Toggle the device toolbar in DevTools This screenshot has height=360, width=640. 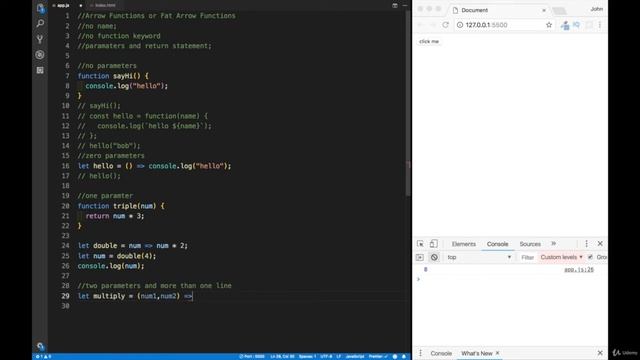click(x=433, y=244)
